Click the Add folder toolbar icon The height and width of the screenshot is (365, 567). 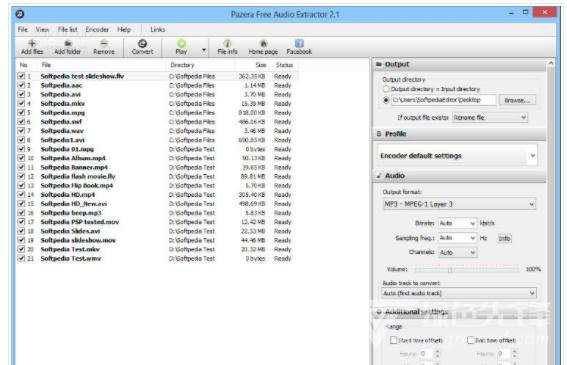tap(68, 43)
